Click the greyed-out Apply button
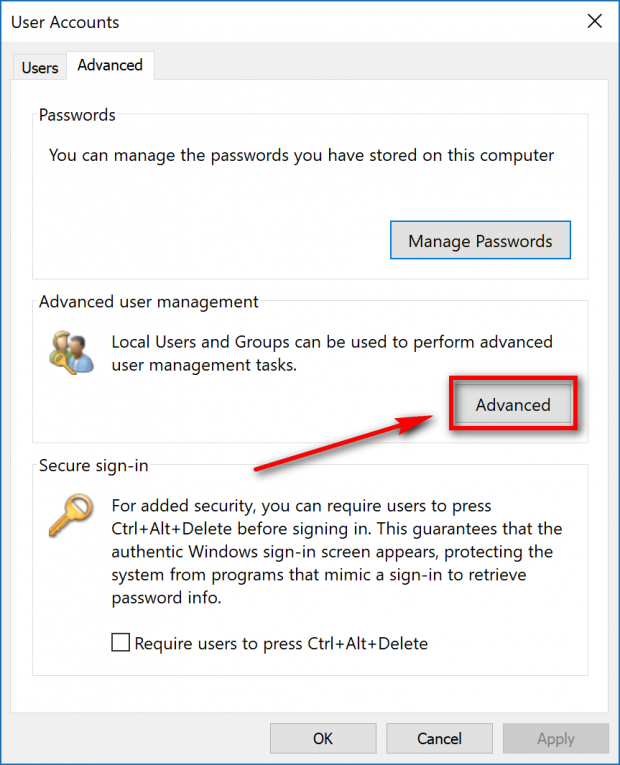The width and height of the screenshot is (620, 765). 556,739
